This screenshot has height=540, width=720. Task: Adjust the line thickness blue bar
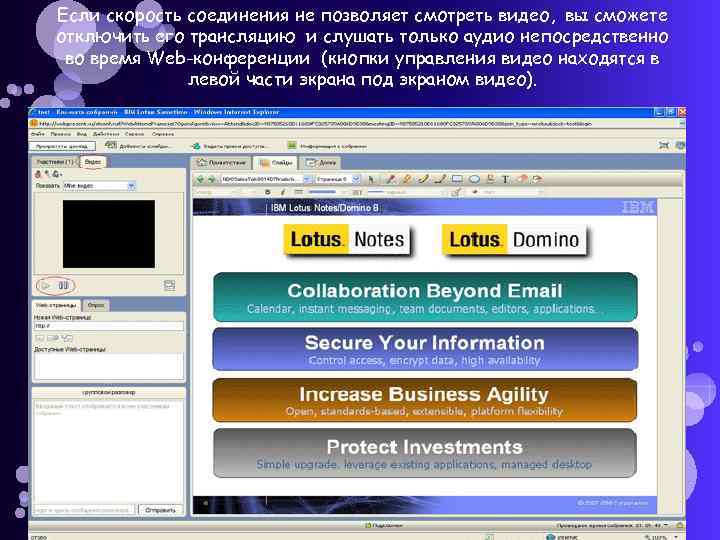(322, 192)
